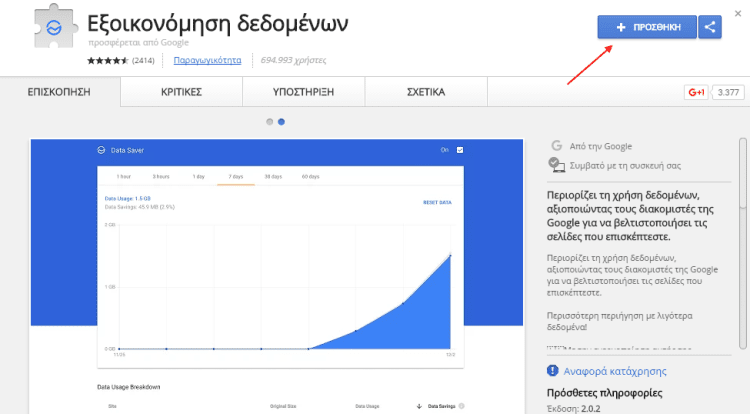Screen dimensions: 750x414
Task: Click the report abuse exclamation icon
Action: coord(552,370)
